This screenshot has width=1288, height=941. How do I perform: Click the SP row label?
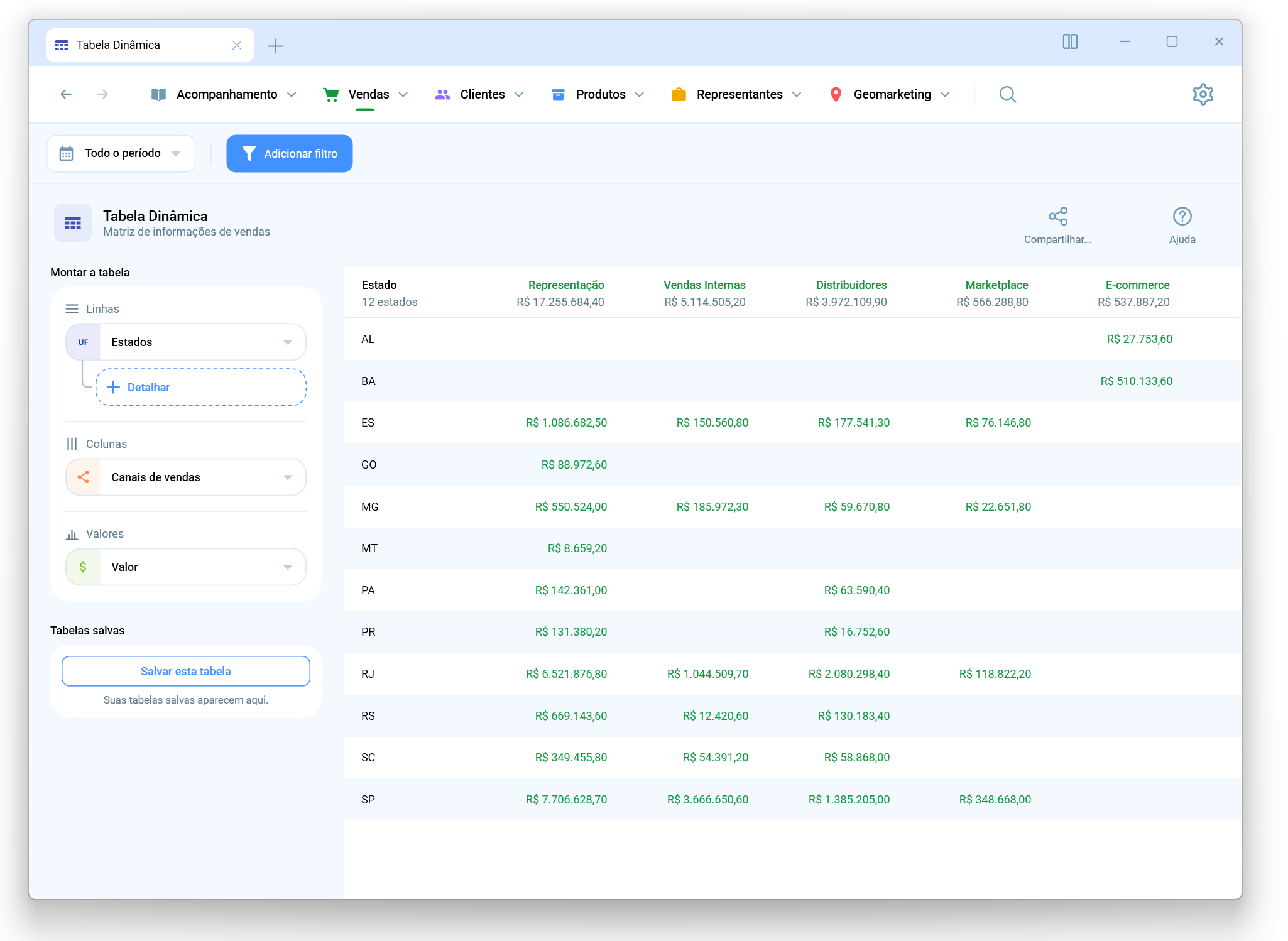(x=368, y=800)
